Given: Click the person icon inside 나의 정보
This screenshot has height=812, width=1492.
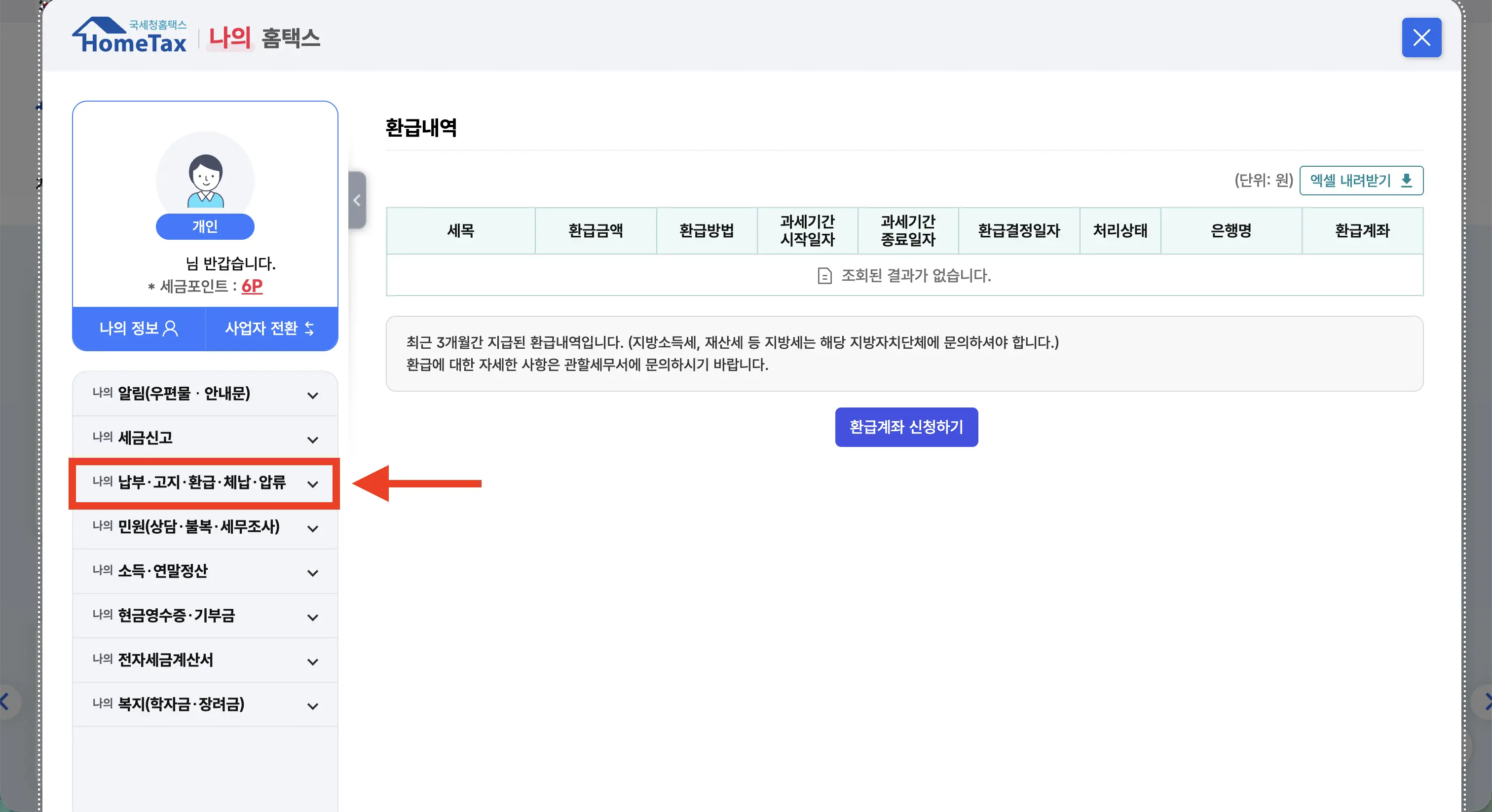Looking at the screenshot, I should [170, 329].
